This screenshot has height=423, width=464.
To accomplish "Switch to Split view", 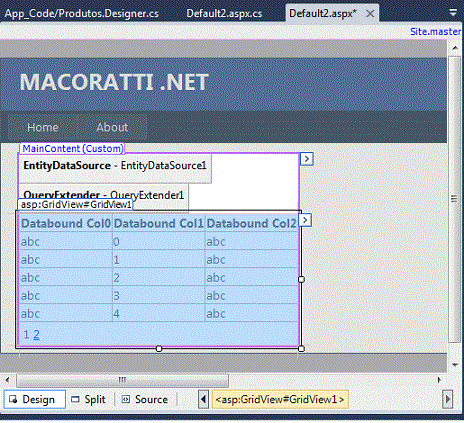I will pos(89,399).
